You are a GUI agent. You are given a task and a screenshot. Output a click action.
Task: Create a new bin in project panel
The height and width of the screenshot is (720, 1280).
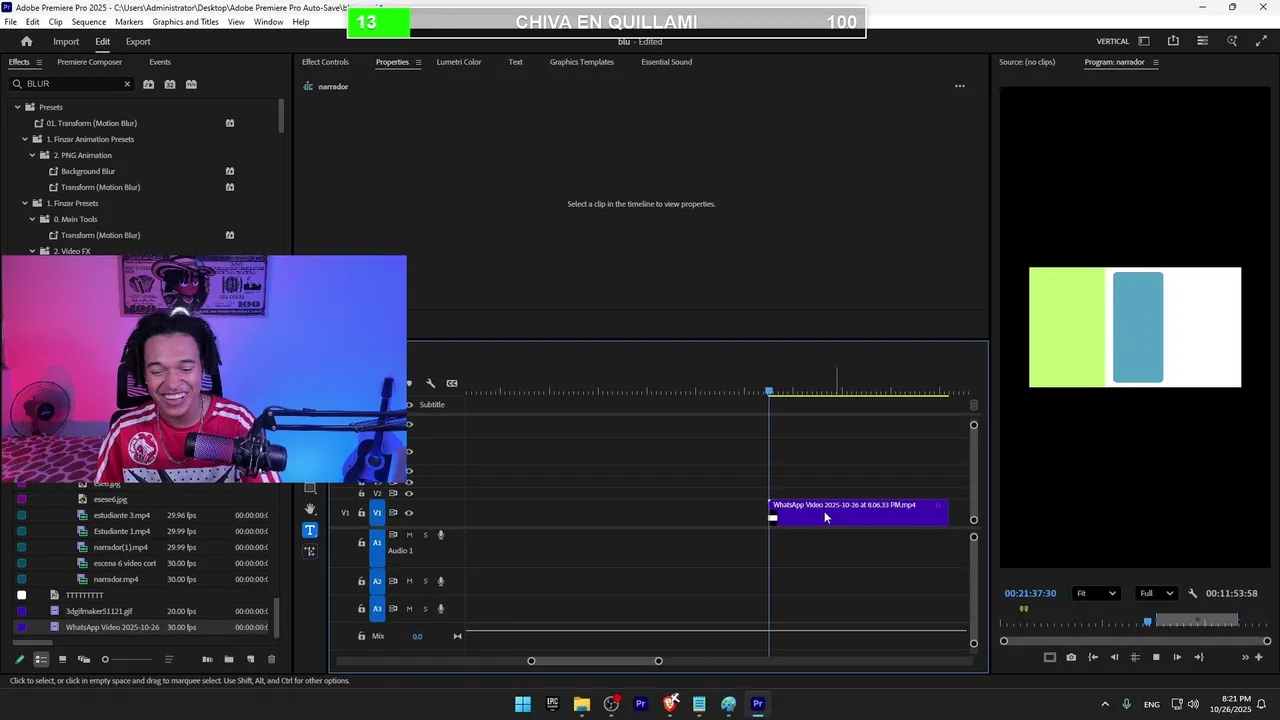click(229, 659)
